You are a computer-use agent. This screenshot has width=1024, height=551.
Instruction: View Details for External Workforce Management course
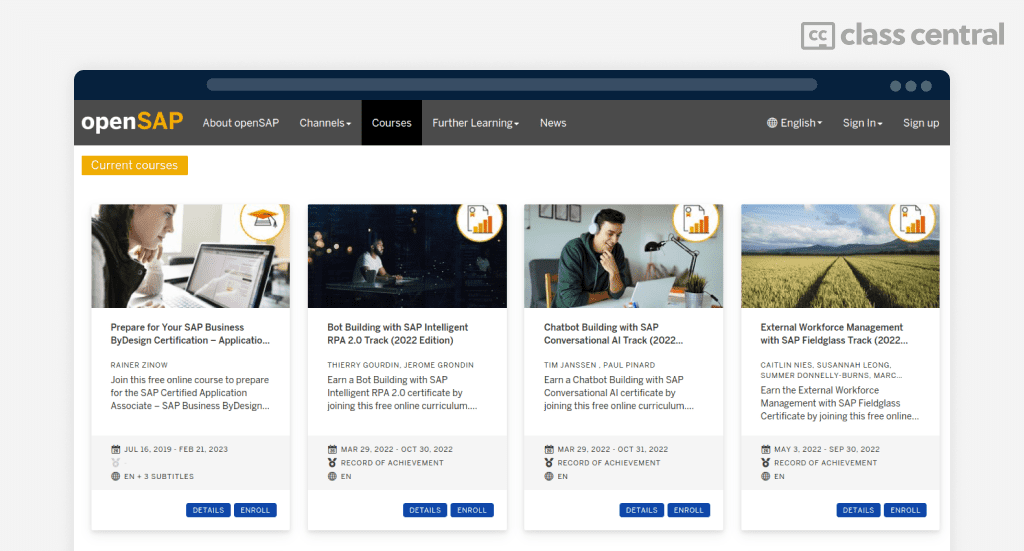tap(858, 510)
